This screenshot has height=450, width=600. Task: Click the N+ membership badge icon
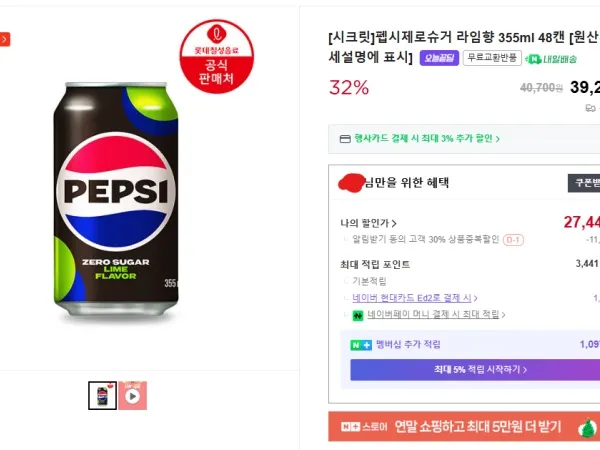pos(360,345)
